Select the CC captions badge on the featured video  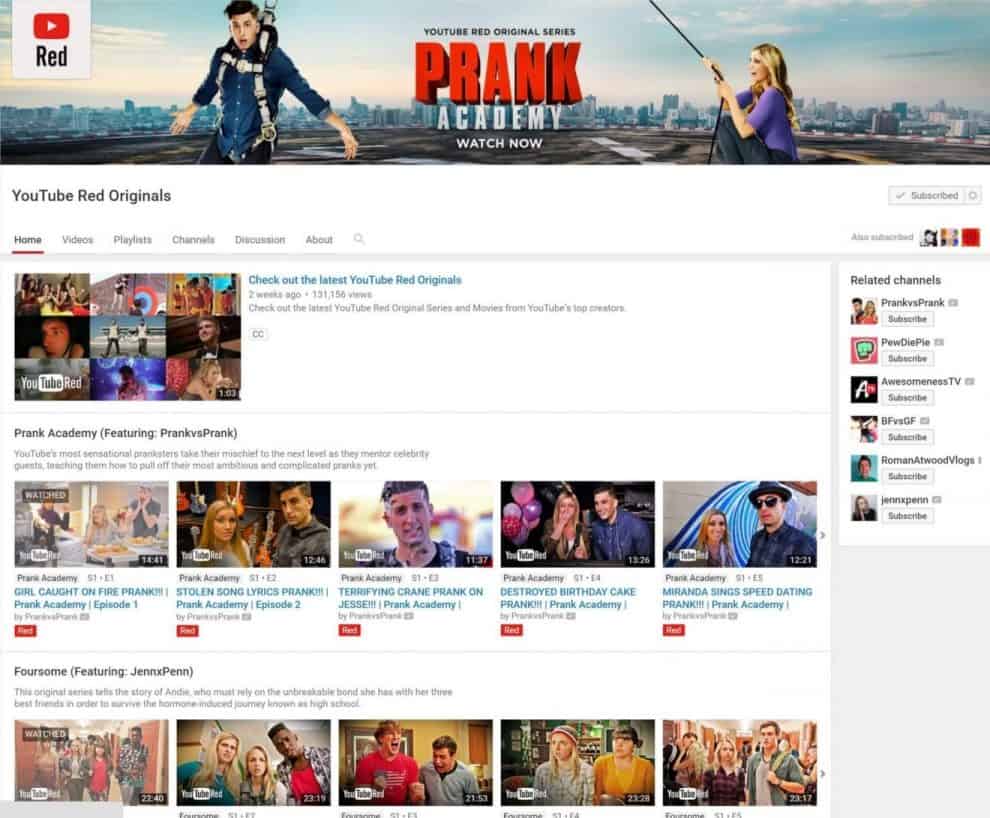[258, 334]
